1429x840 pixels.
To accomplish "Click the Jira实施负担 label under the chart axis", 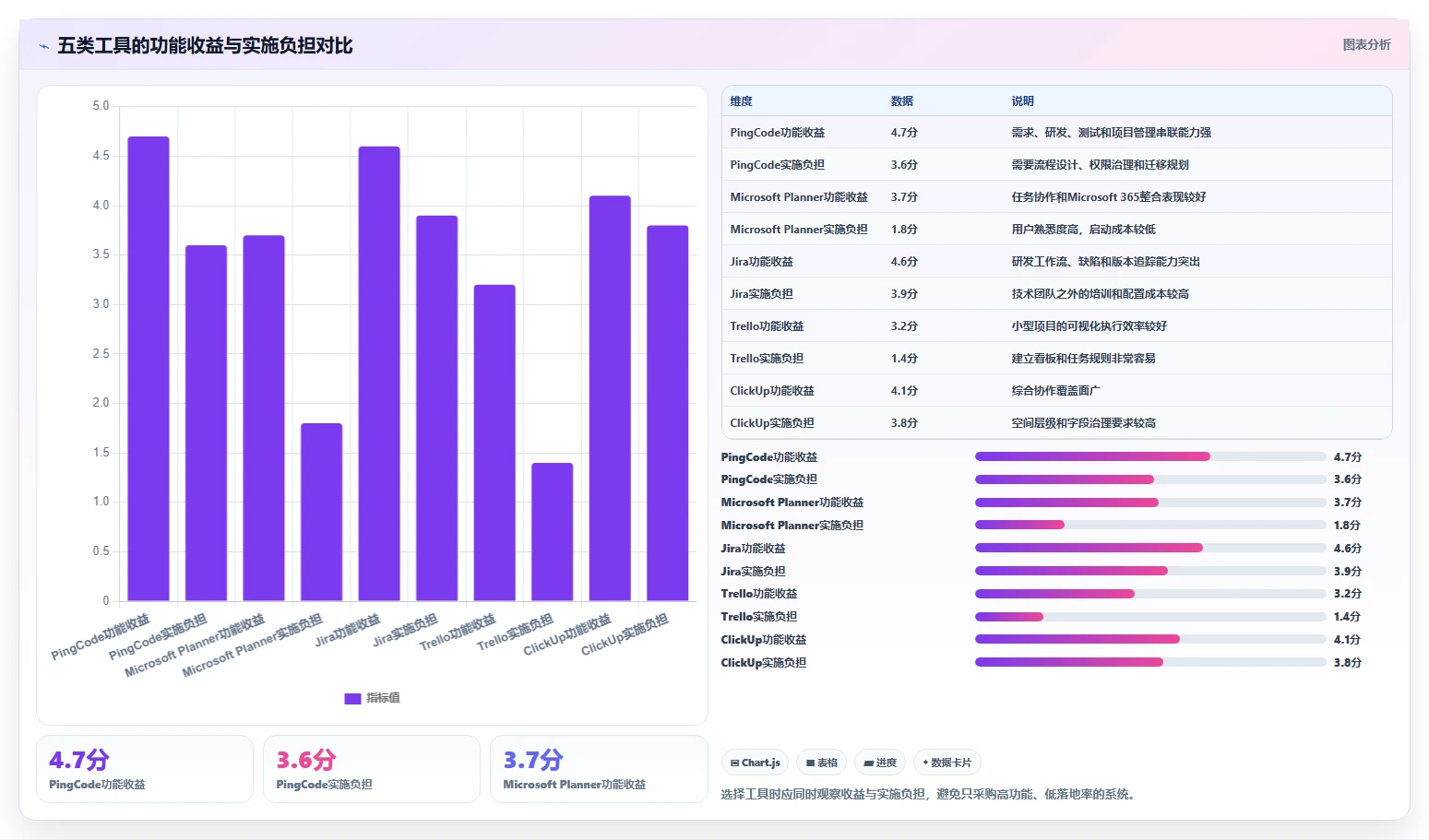I will [405, 630].
